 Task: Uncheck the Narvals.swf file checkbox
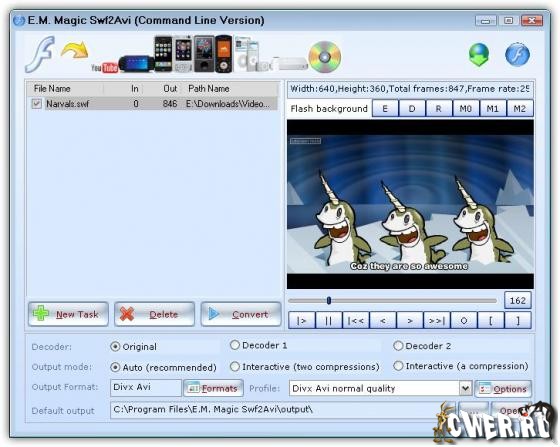click(36, 104)
